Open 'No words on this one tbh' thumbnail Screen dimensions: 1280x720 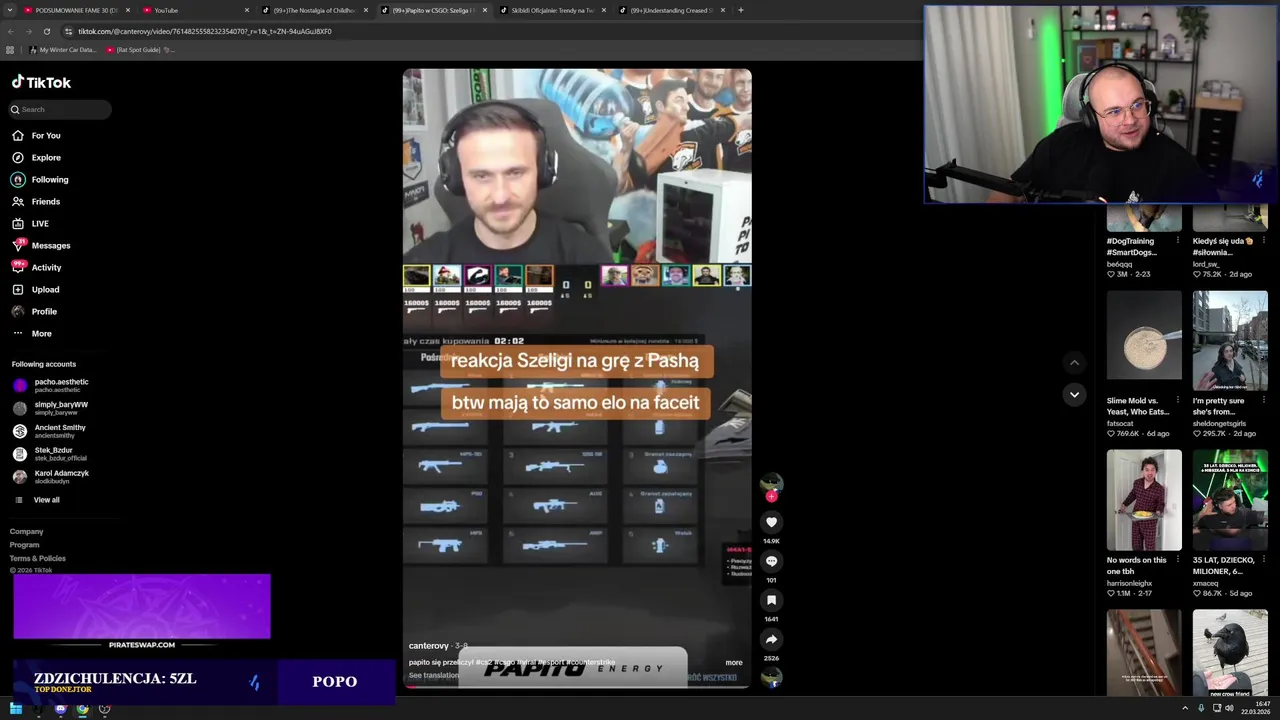coord(1144,500)
